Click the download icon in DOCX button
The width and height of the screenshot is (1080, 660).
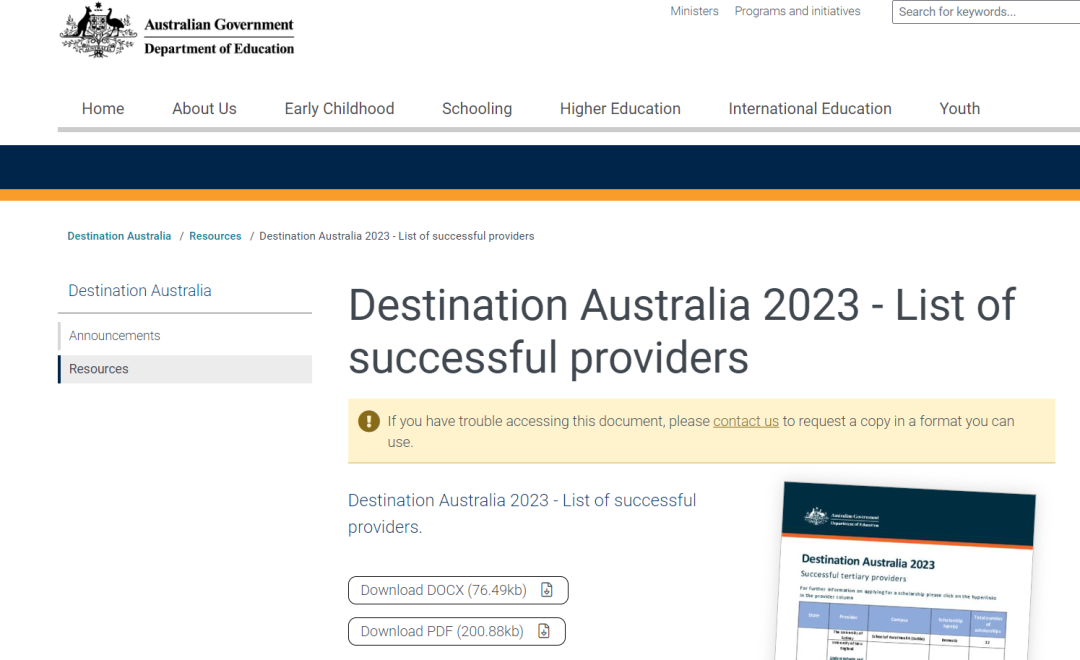[x=547, y=590]
